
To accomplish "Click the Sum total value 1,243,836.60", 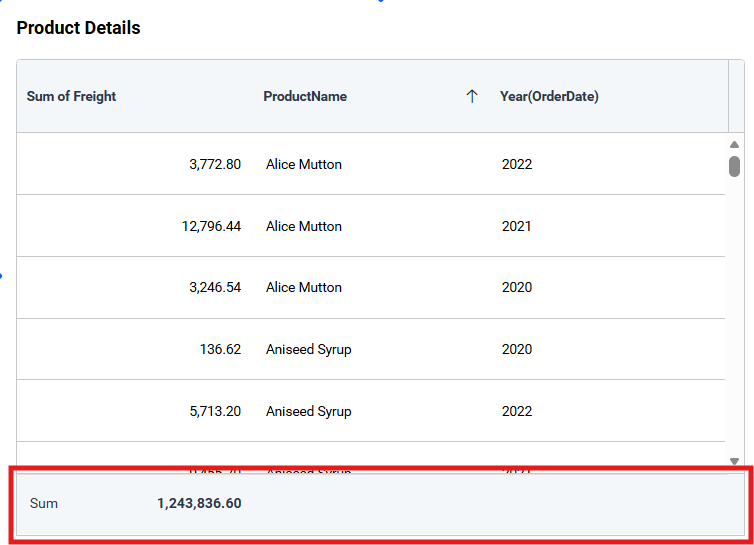I will click(198, 504).
